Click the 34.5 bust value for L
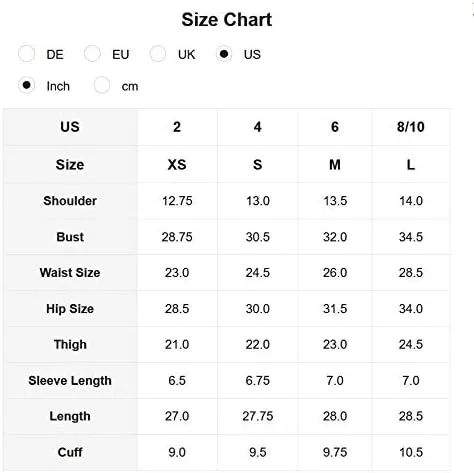 click(411, 237)
